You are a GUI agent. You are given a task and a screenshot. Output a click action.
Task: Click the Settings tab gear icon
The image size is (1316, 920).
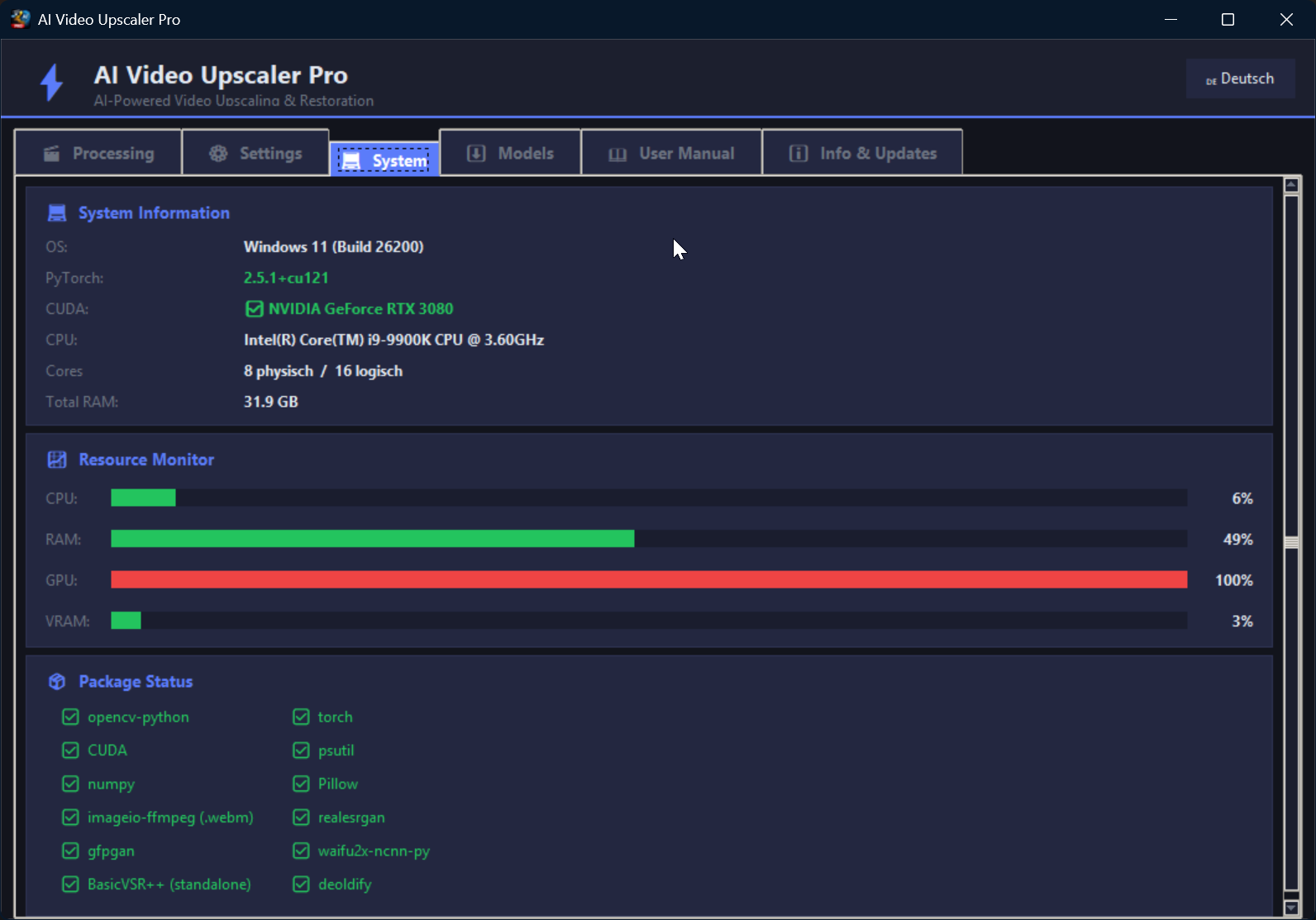pos(218,154)
